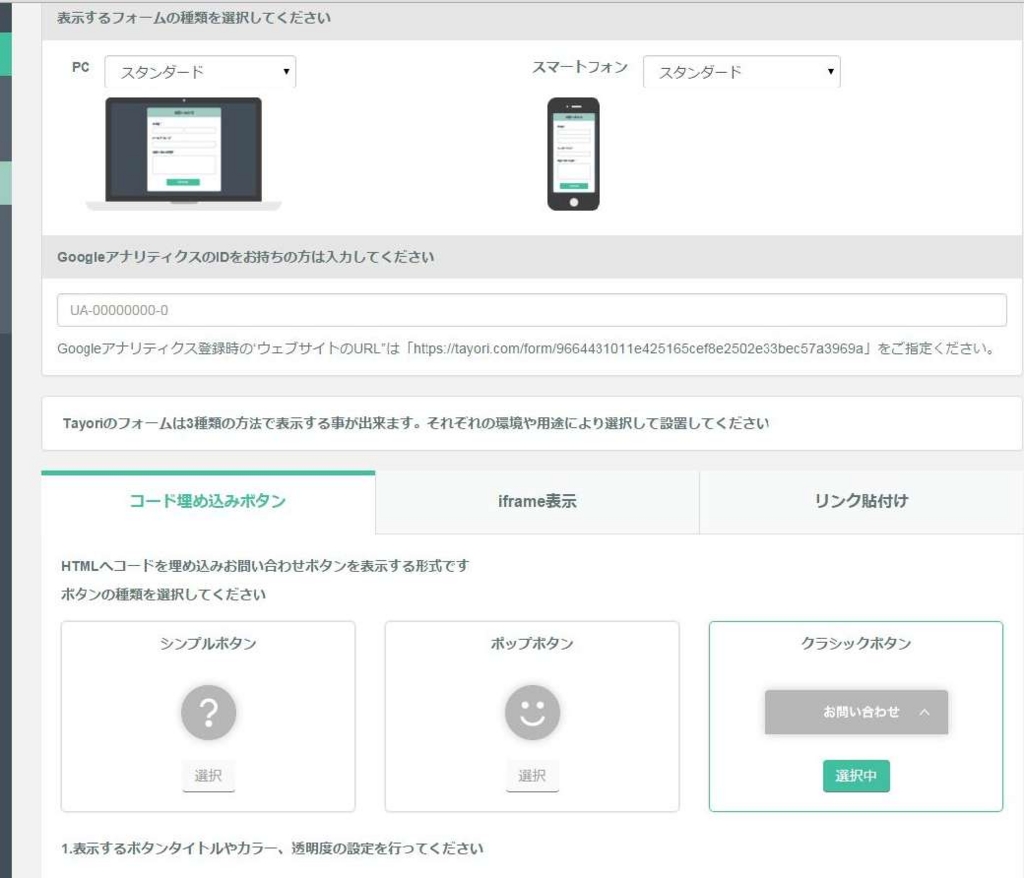Switch to the コード埋め込みボタン tab
The width and height of the screenshot is (1024, 878).
click(208, 502)
